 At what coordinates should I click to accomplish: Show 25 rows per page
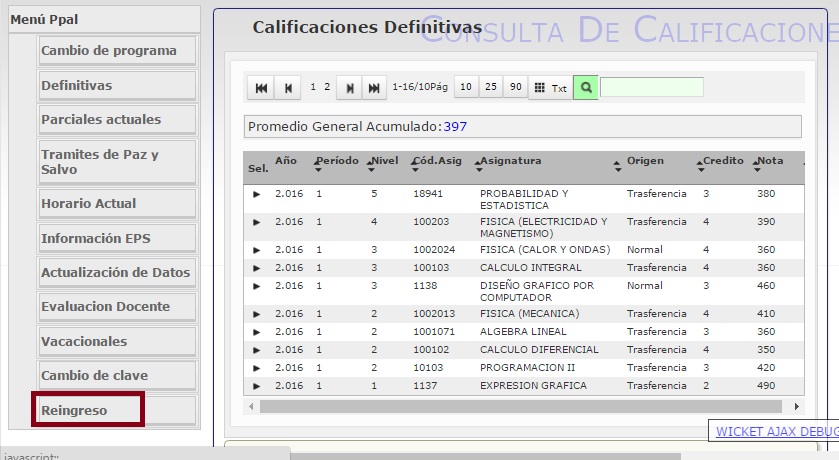point(491,88)
